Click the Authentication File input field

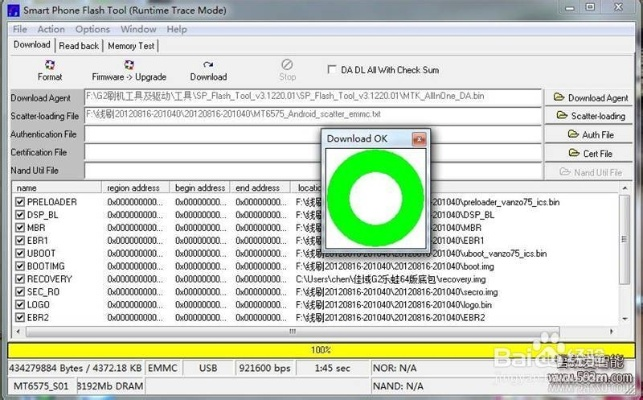200,134
